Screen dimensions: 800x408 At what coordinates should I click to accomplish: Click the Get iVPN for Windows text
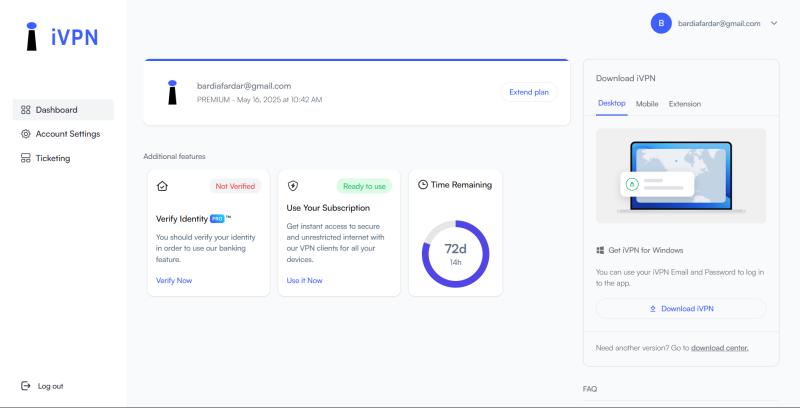[x=646, y=250]
